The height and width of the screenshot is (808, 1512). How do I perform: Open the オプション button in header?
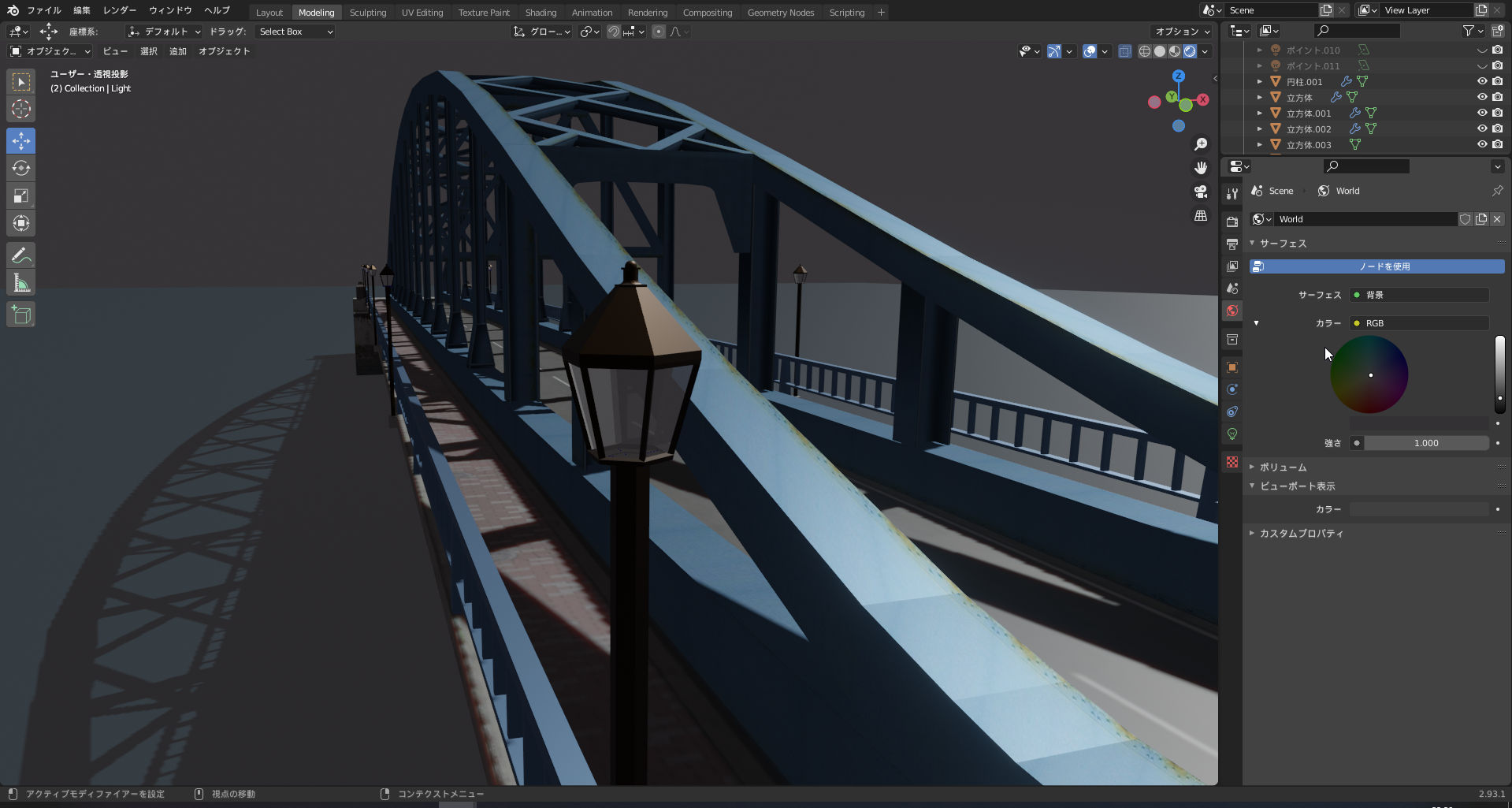coord(1182,32)
